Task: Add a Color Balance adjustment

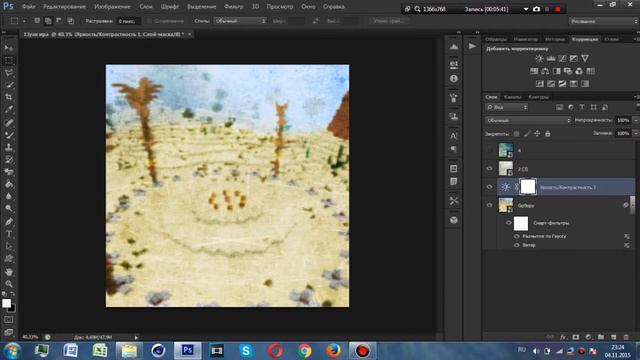Action: pos(545,71)
